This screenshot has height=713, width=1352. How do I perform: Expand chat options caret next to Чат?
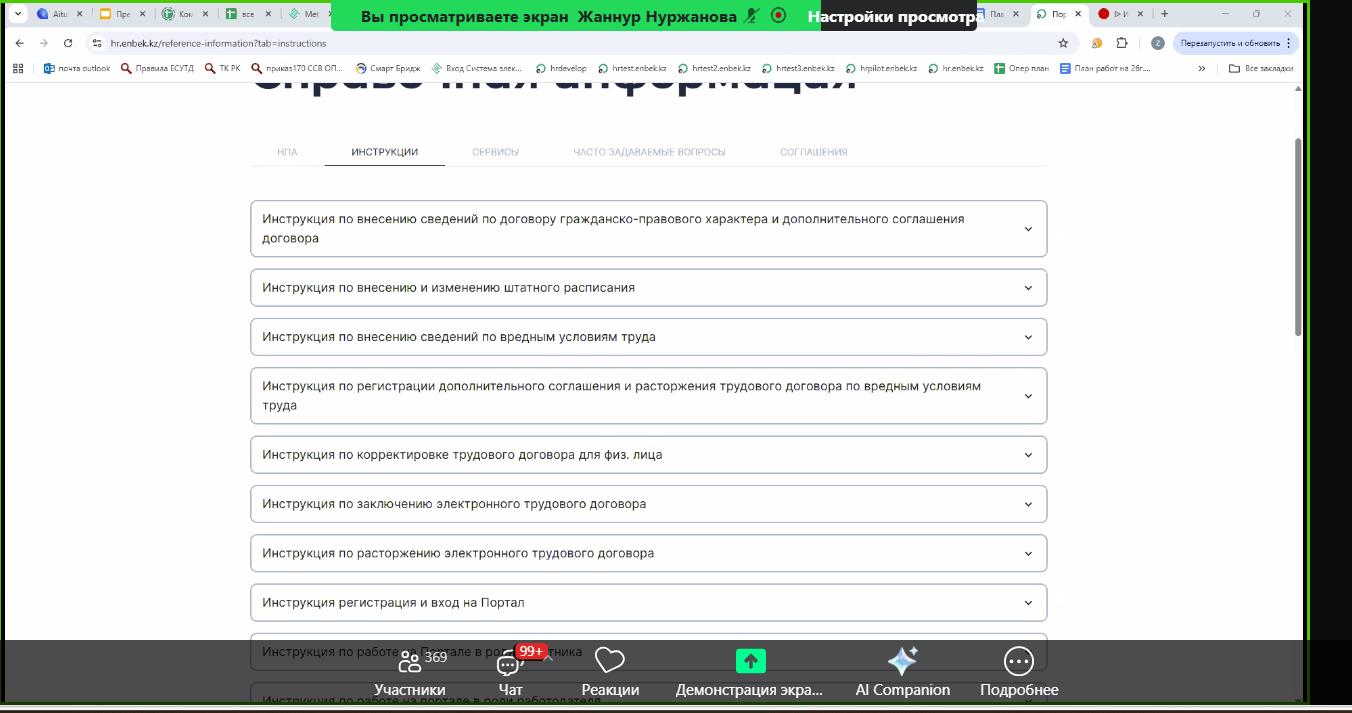click(x=548, y=658)
